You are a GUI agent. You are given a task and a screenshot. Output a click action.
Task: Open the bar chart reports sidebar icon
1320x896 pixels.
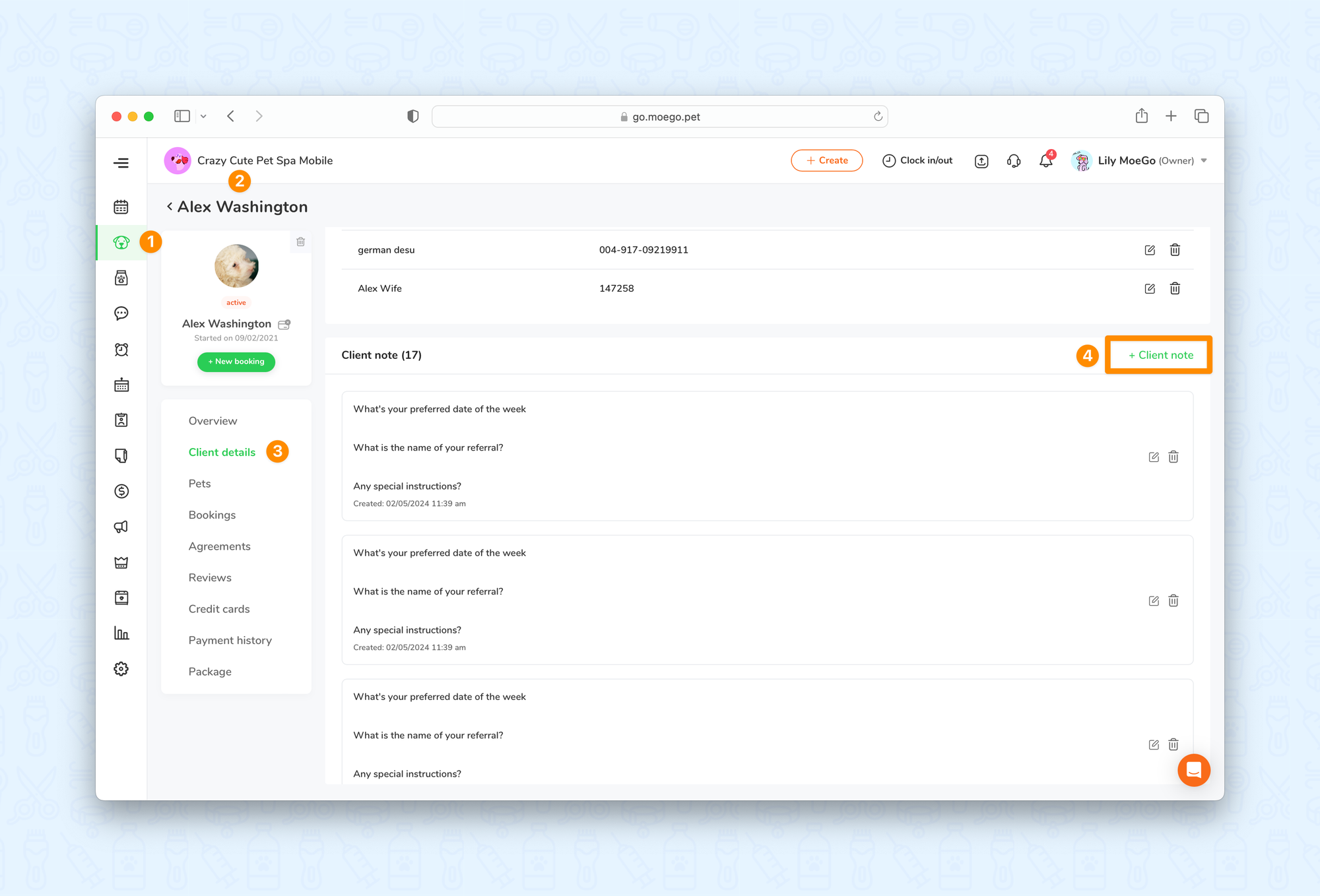pos(121,633)
